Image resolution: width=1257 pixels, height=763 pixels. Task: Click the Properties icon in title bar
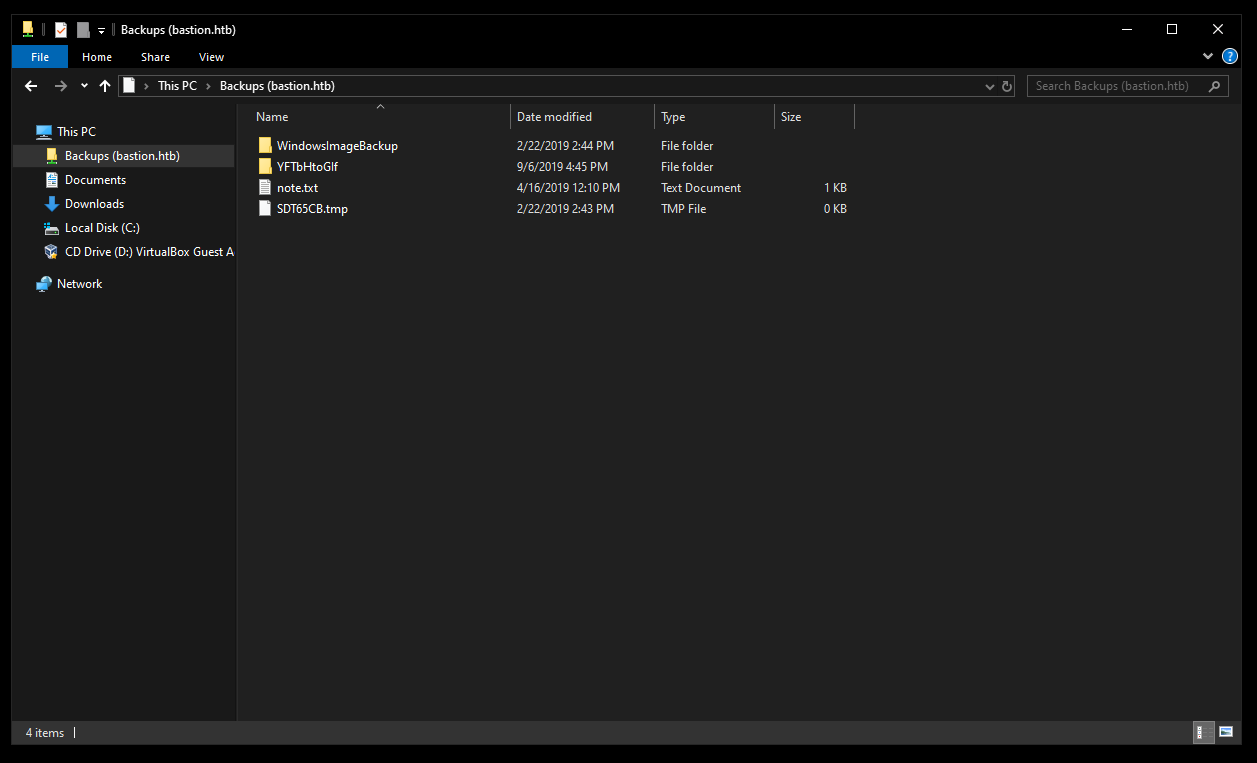[x=61, y=30]
